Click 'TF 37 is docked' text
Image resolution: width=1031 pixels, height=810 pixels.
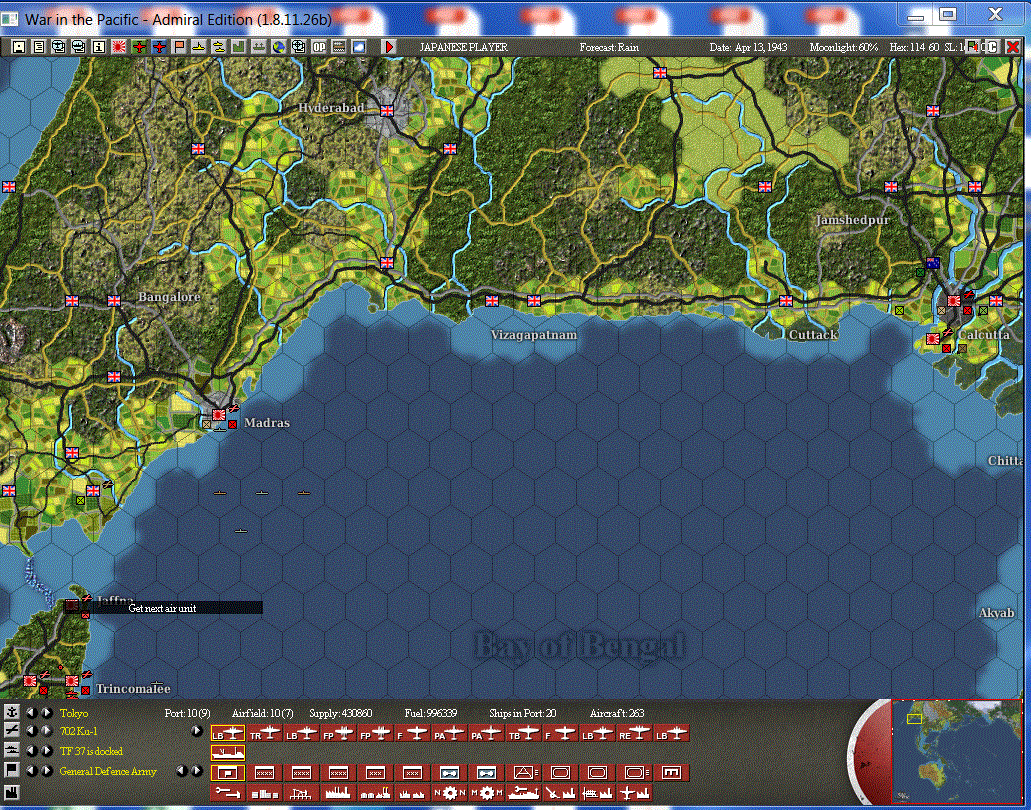click(91, 751)
